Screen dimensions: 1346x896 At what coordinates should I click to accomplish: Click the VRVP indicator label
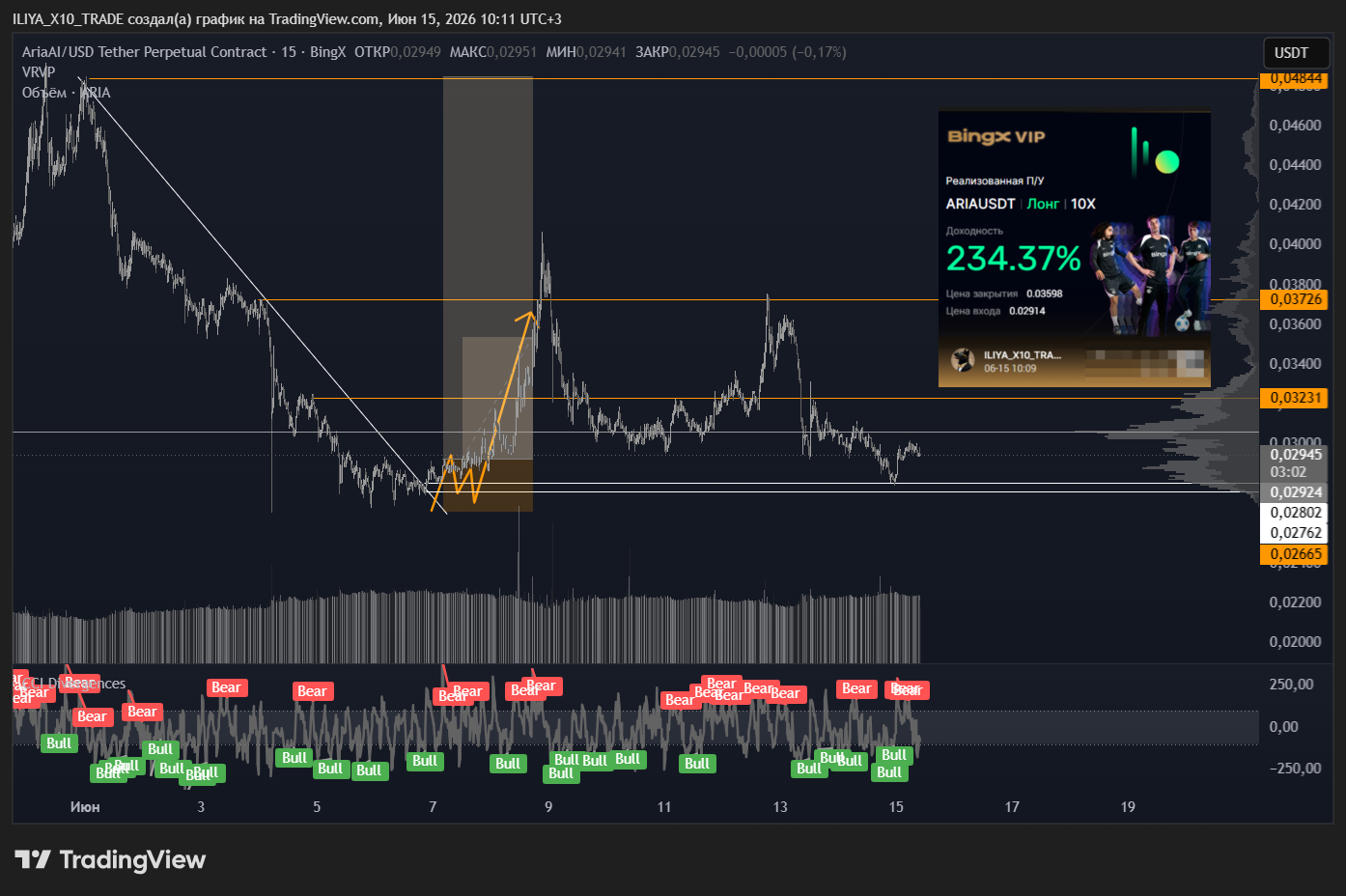39,72
